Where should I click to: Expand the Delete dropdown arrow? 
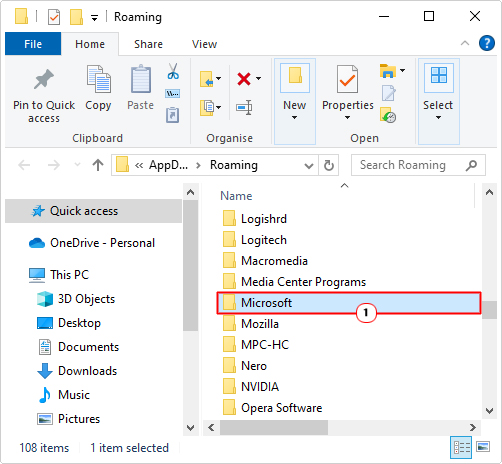tap(259, 79)
